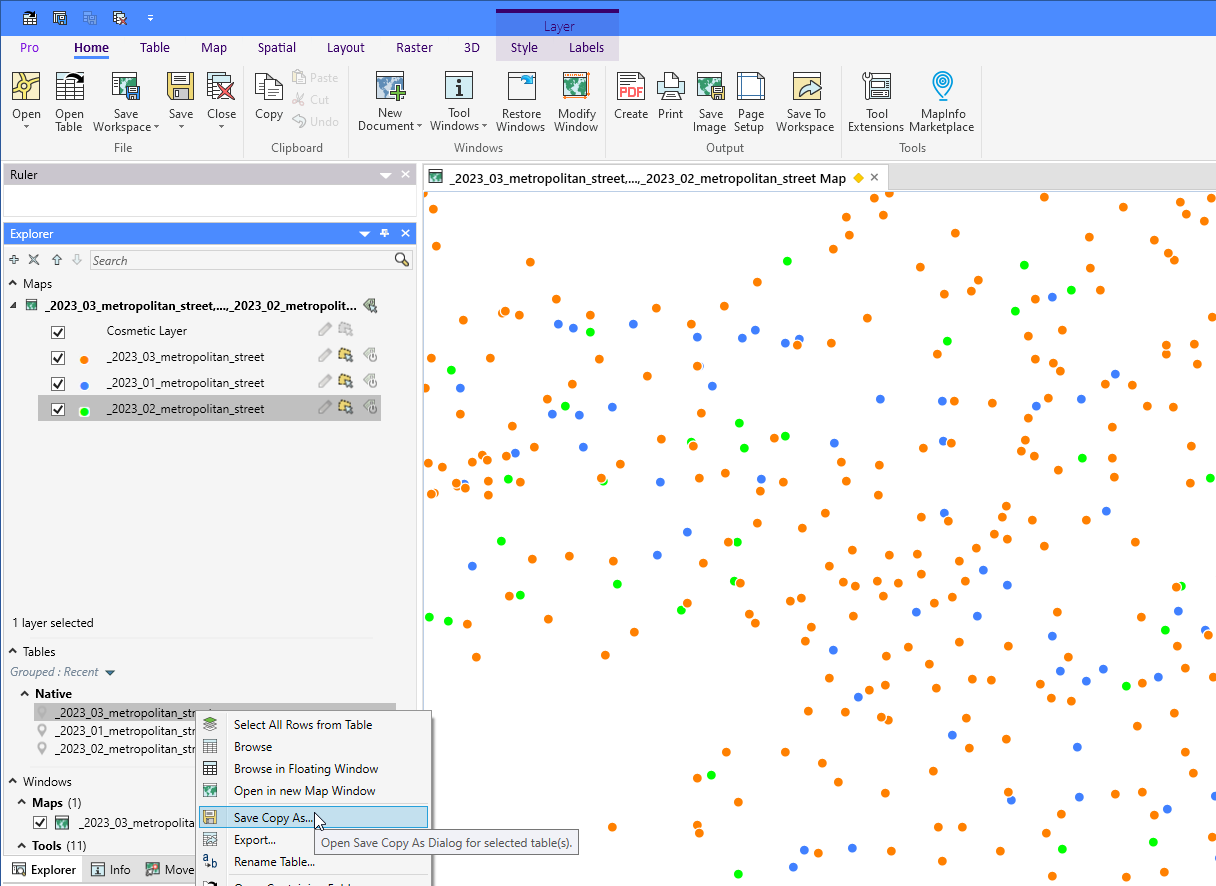Toggle the selectable icon on _2023_02_metropolitan_street layer
The image size is (1216, 886).
coord(346,407)
